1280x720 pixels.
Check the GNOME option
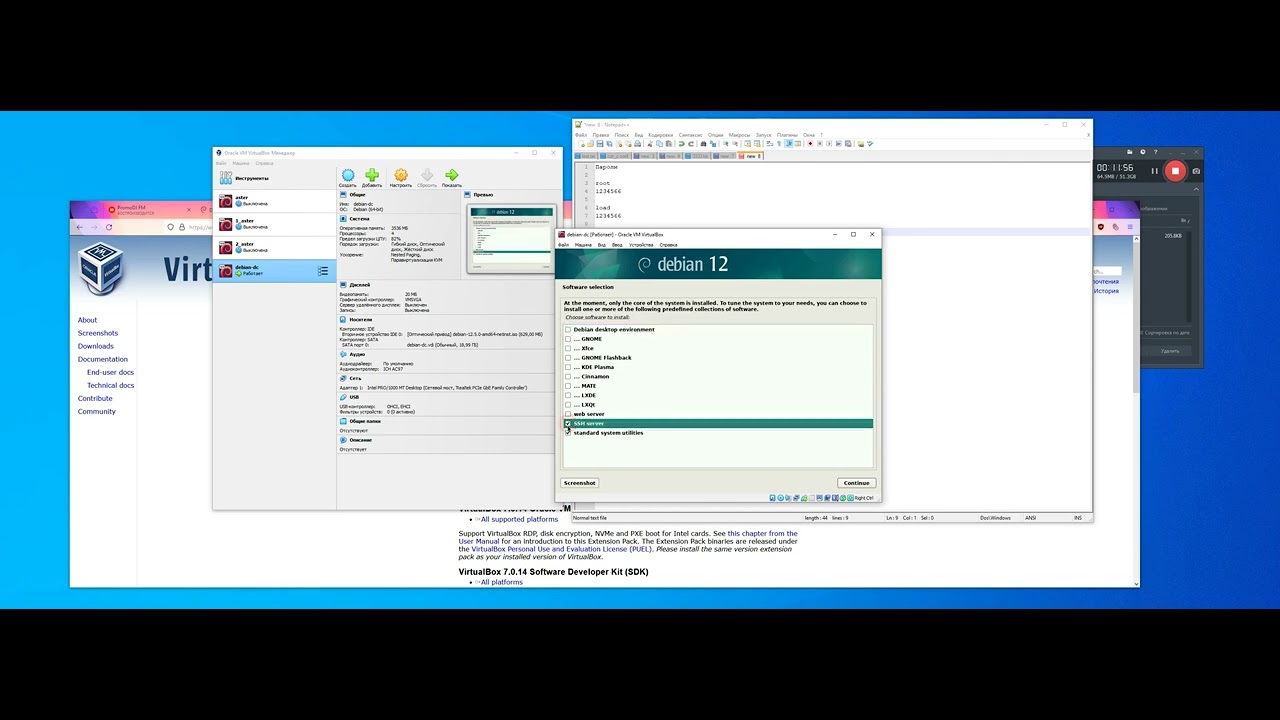568,339
